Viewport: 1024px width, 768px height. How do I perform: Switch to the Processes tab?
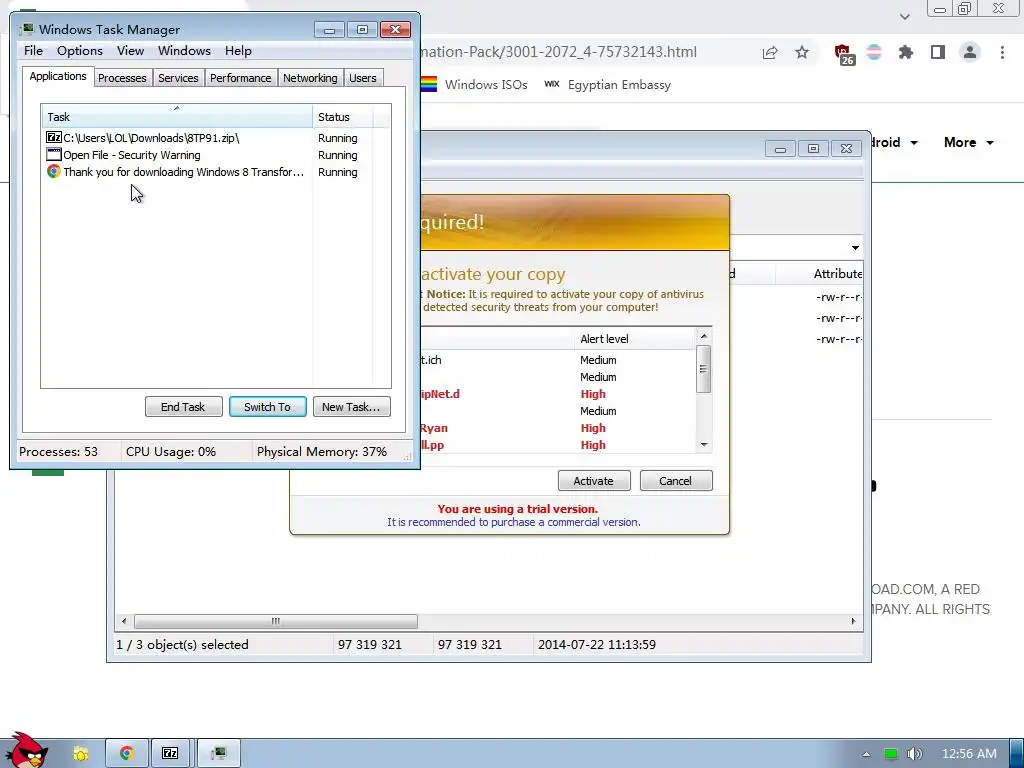[122, 78]
